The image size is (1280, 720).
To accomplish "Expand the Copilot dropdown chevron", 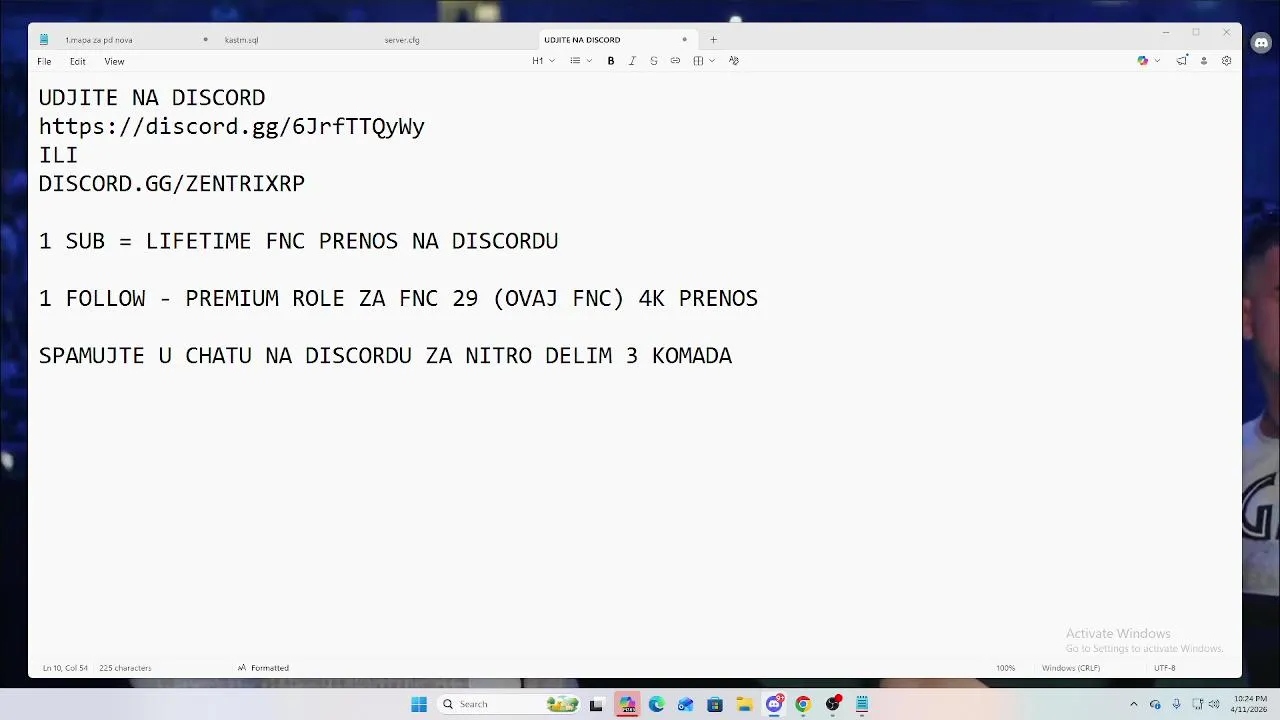I will (1157, 61).
